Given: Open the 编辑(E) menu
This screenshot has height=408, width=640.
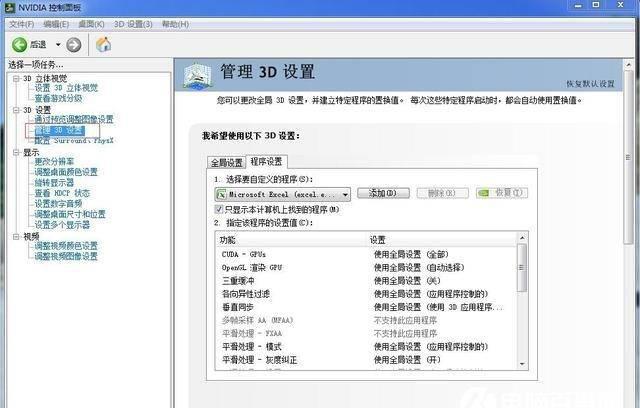Looking at the screenshot, I should tap(56, 24).
